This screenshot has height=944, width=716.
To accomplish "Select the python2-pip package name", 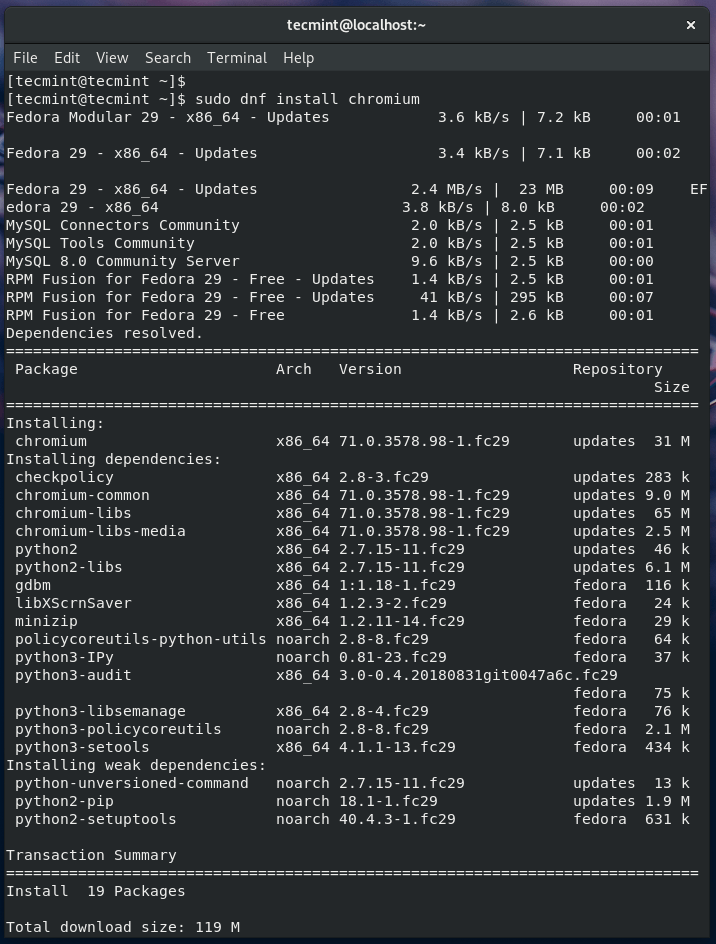I will [64, 801].
